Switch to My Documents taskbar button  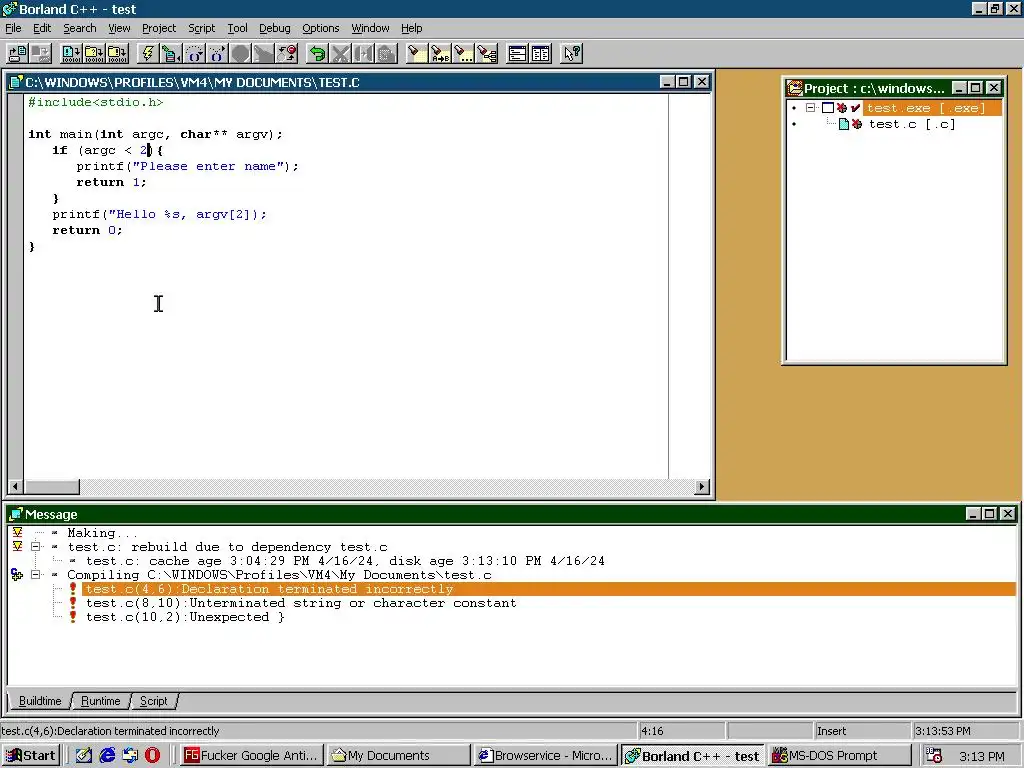398,756
